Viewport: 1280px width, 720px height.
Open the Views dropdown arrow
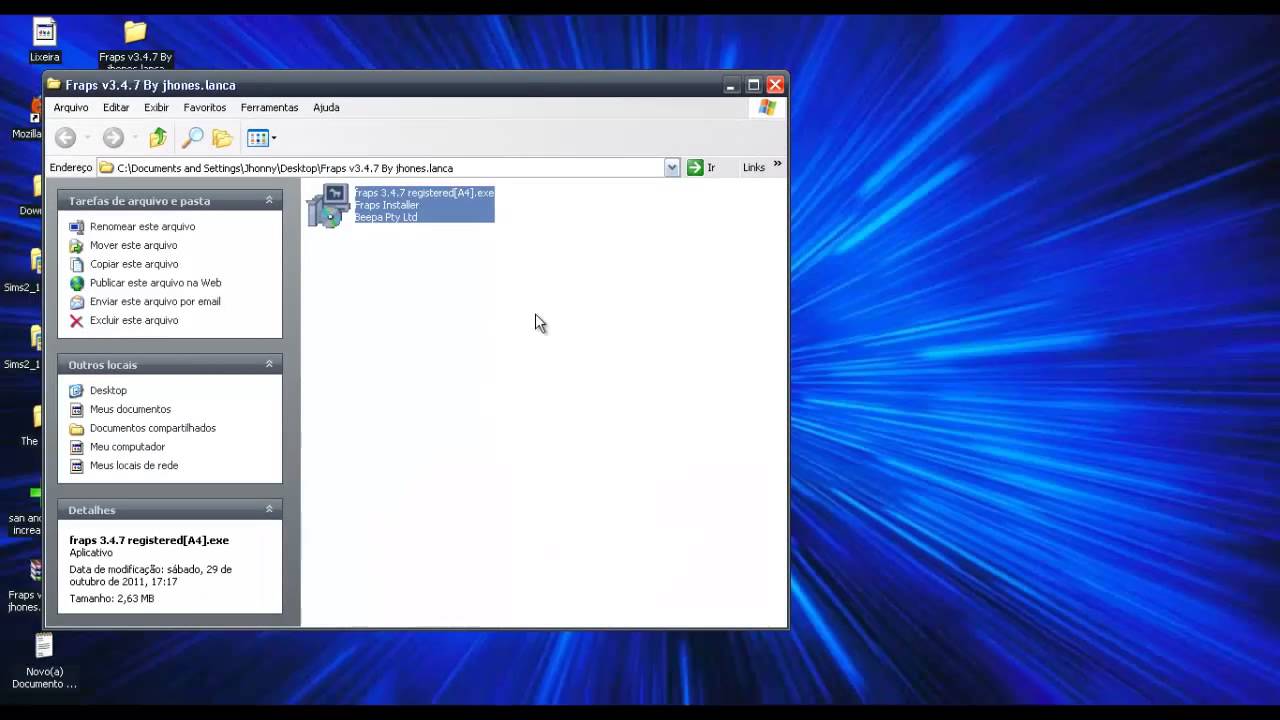pyautogui.click(x=274, y=138)
